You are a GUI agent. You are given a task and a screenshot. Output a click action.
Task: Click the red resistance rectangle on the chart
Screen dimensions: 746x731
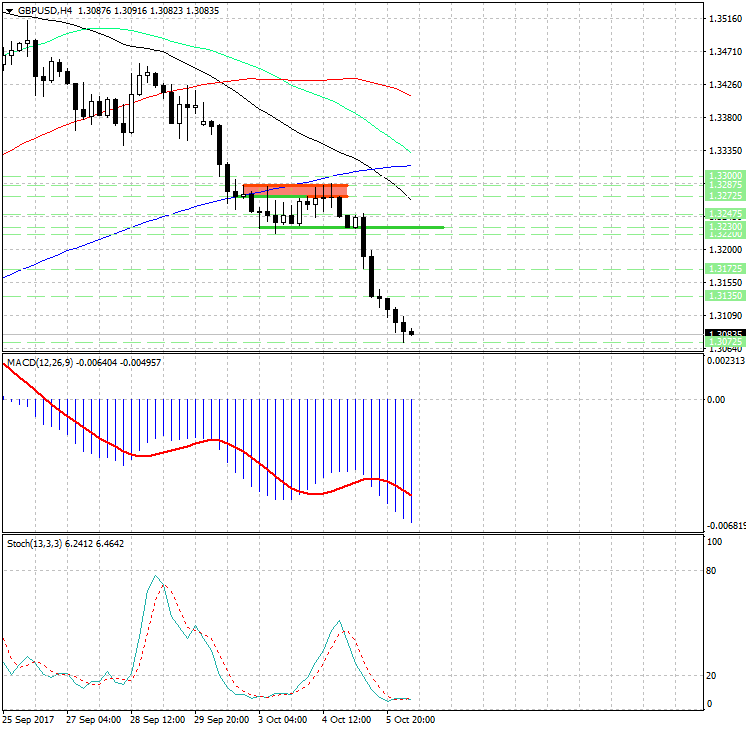tap(295, 190)
